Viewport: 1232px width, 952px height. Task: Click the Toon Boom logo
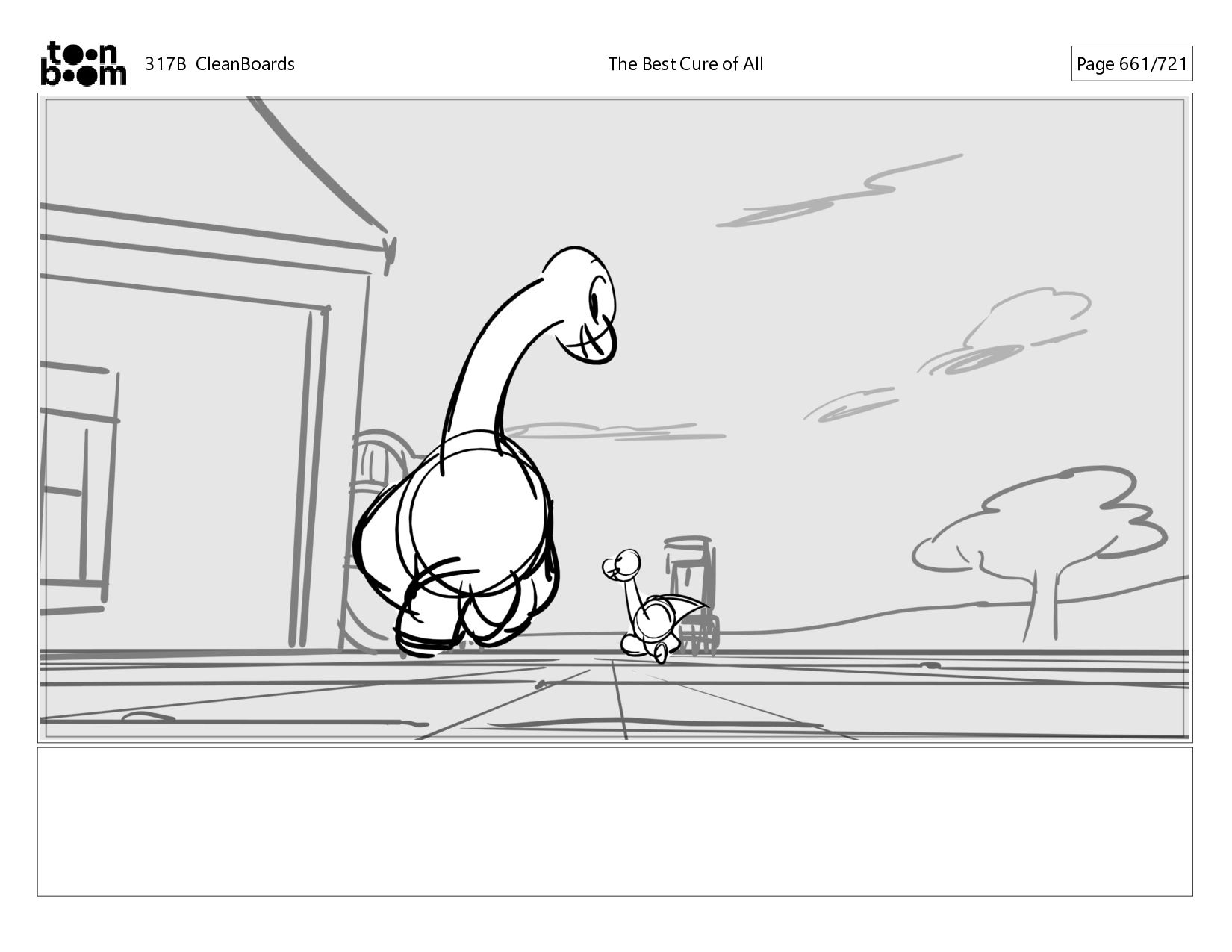coord(83,63)
